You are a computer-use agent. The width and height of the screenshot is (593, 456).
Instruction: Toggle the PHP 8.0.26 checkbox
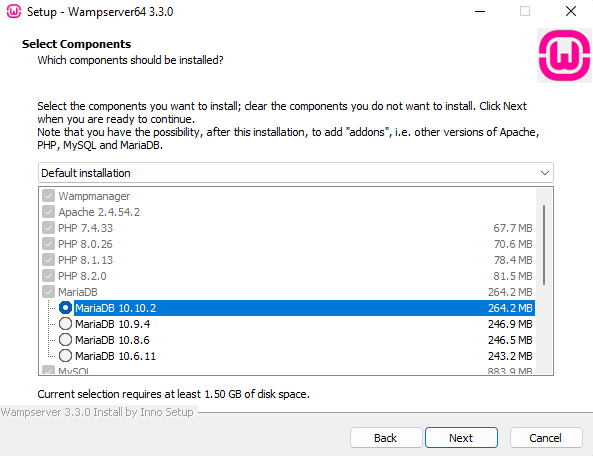tap(48, 244)
